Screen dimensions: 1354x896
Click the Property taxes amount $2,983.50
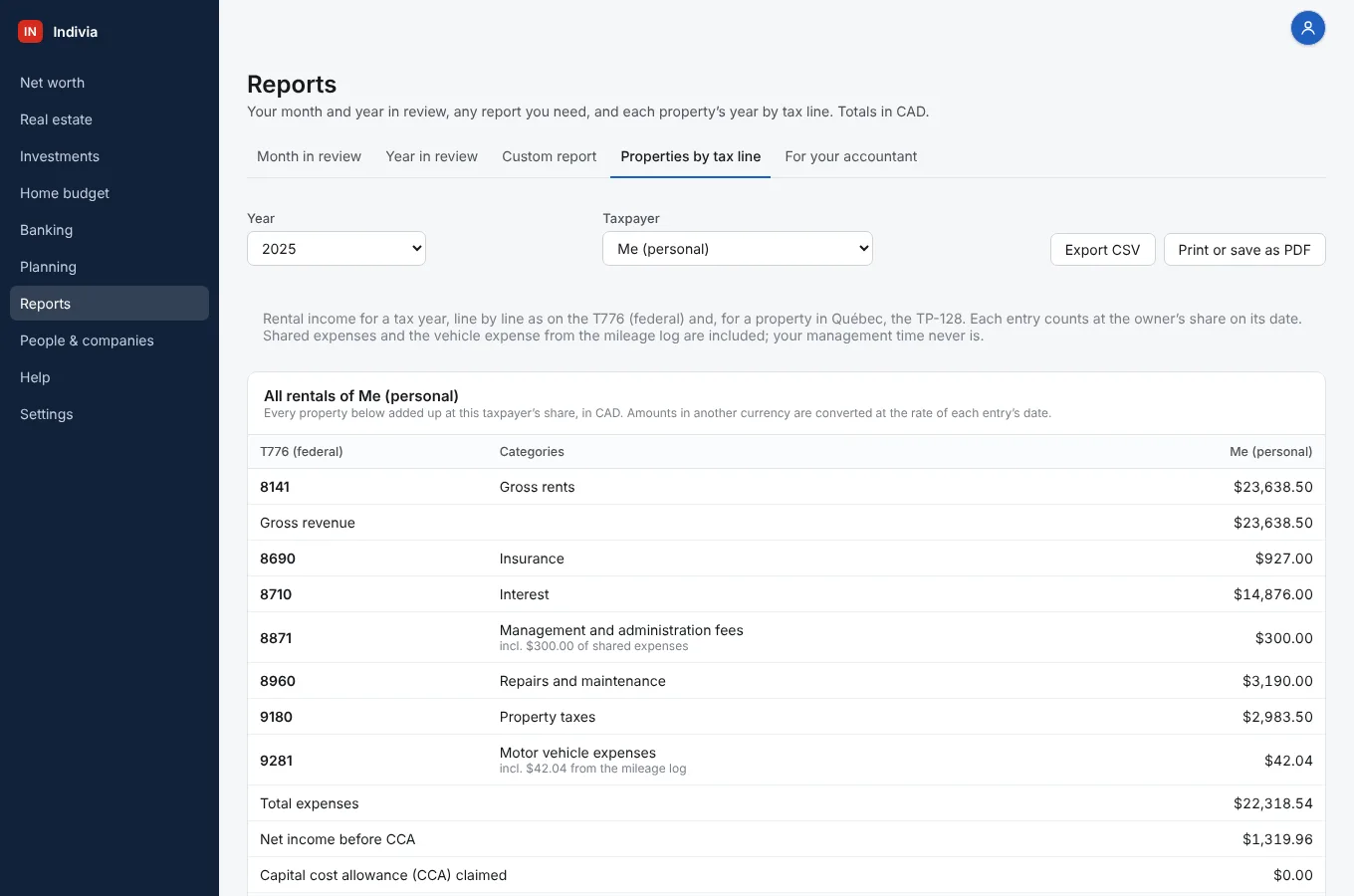(1277, 717)
